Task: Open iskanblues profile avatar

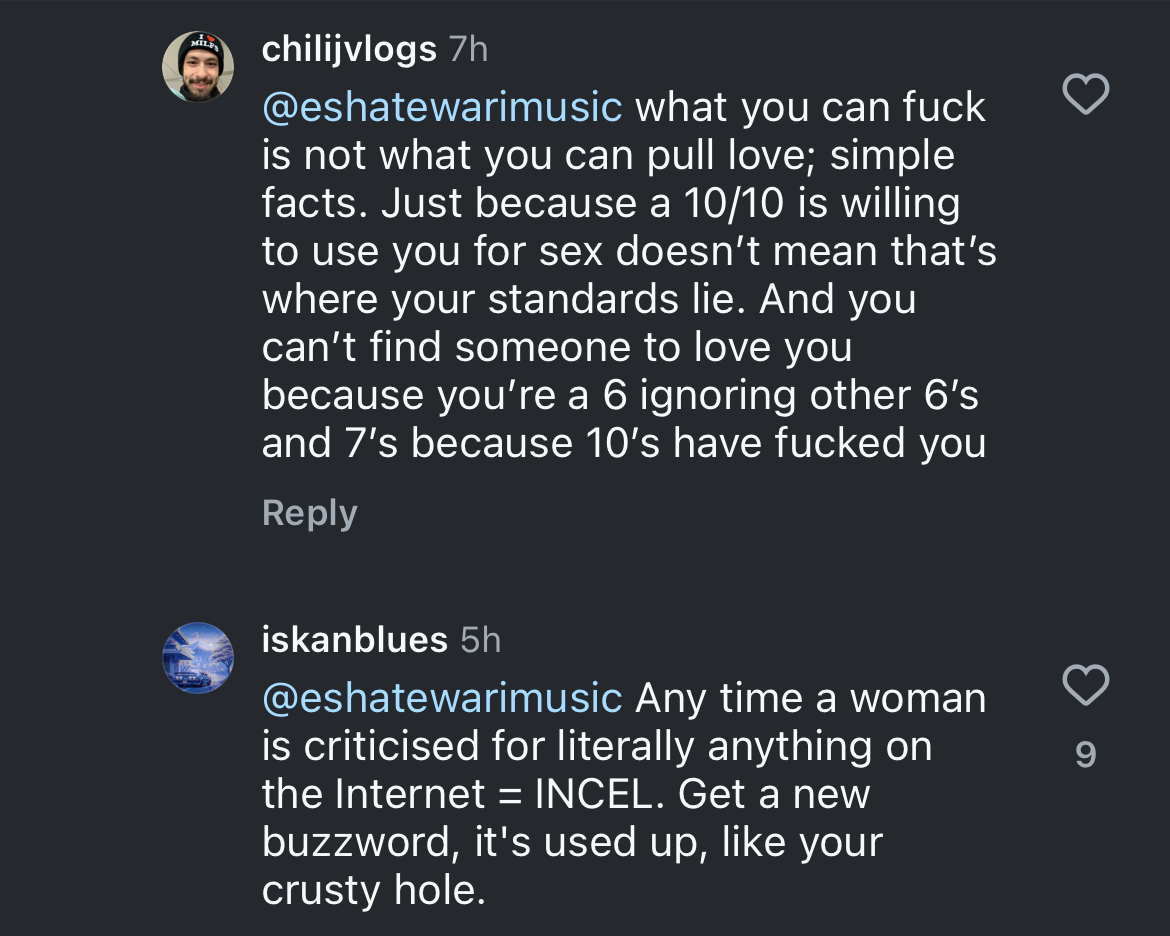Action: (x=198, y=657)
